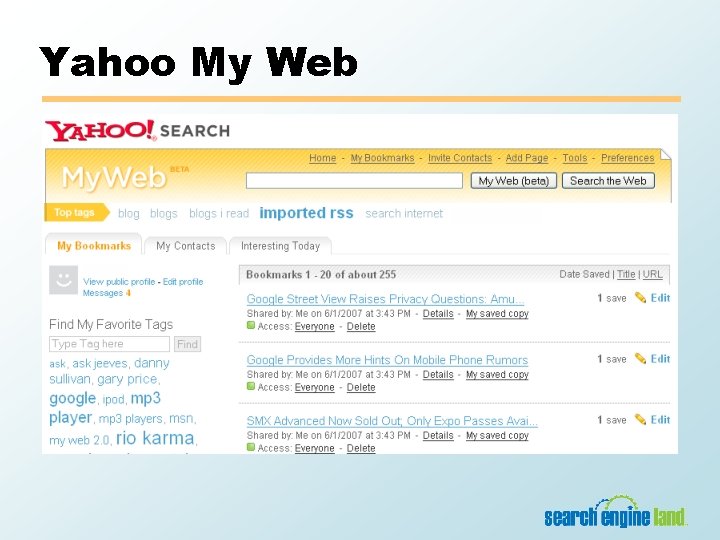Click pencil edit icon for Mobile Phone Rumors bookmark
The width and height of the screenshot is (720, 540).
640,359
